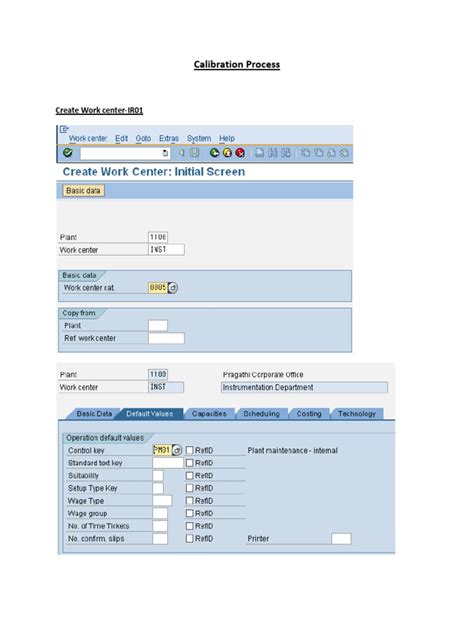This screenshot has height=632, width=474.
Task: Click the Instrumentation Department description field
Action: (x=304, y=387)
